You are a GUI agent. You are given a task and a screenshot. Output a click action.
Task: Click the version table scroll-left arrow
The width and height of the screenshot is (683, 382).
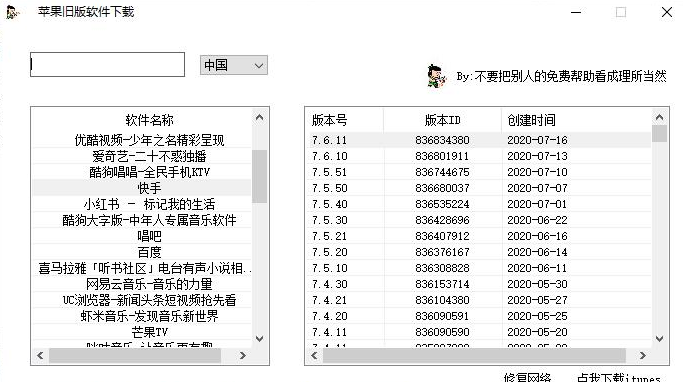[314, 355]
